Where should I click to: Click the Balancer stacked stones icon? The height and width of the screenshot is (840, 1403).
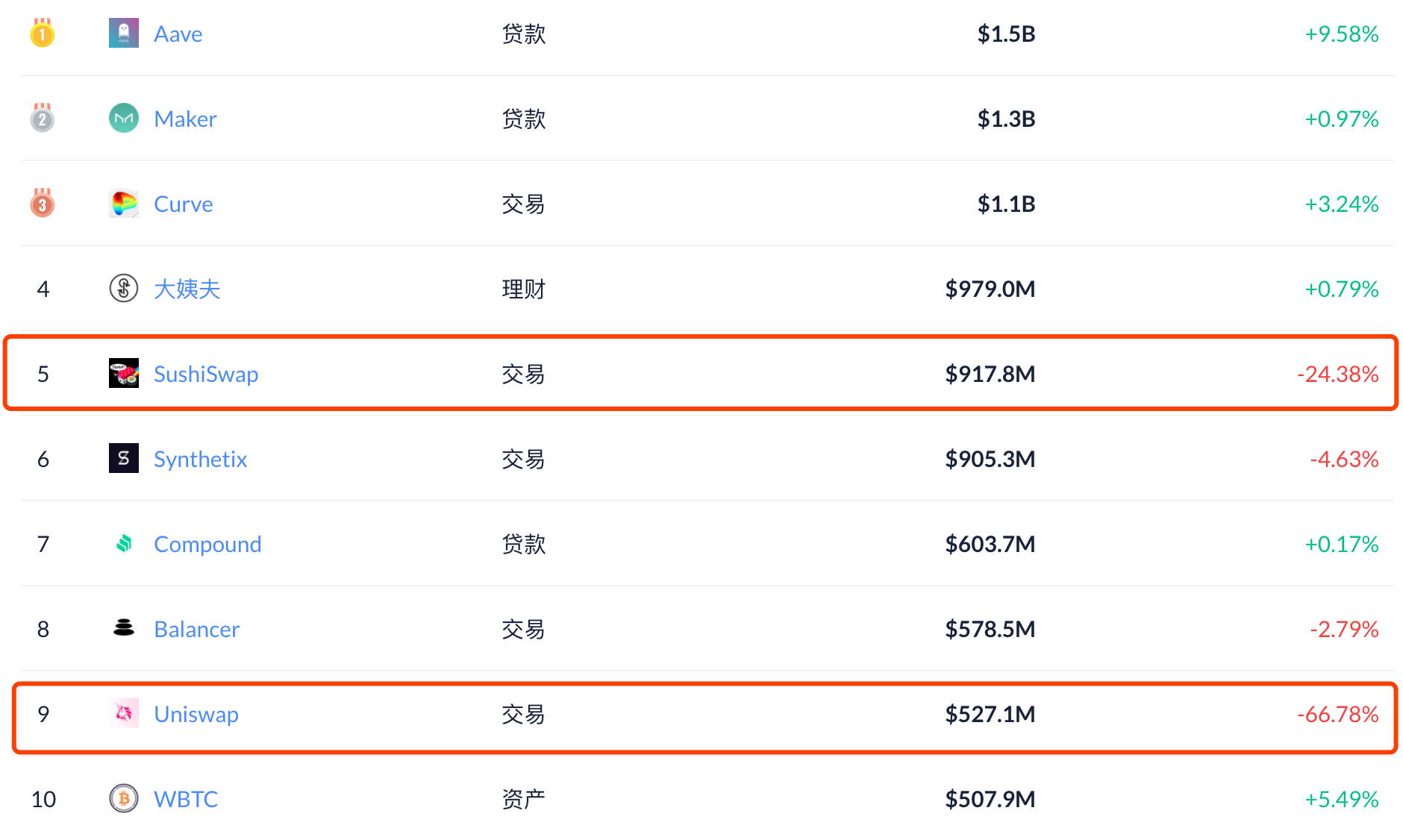pos(123,628)
